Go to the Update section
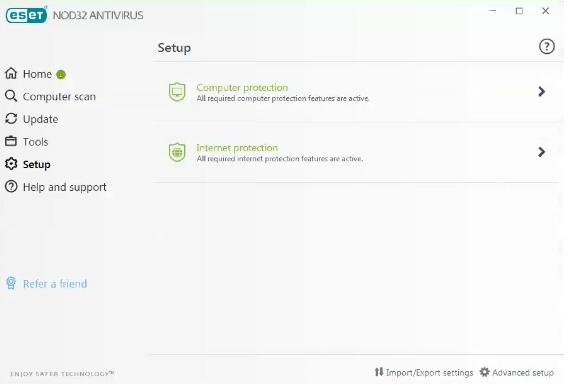Screen dimensions: 568x384 click(40, 119)
